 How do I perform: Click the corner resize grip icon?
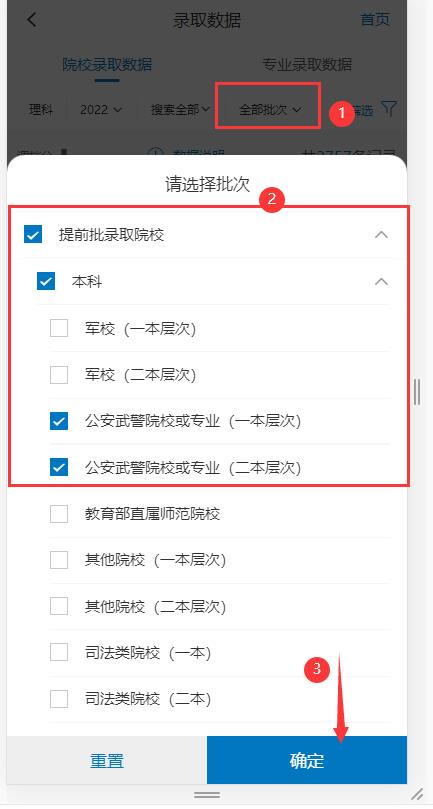(x=416, y=794)
